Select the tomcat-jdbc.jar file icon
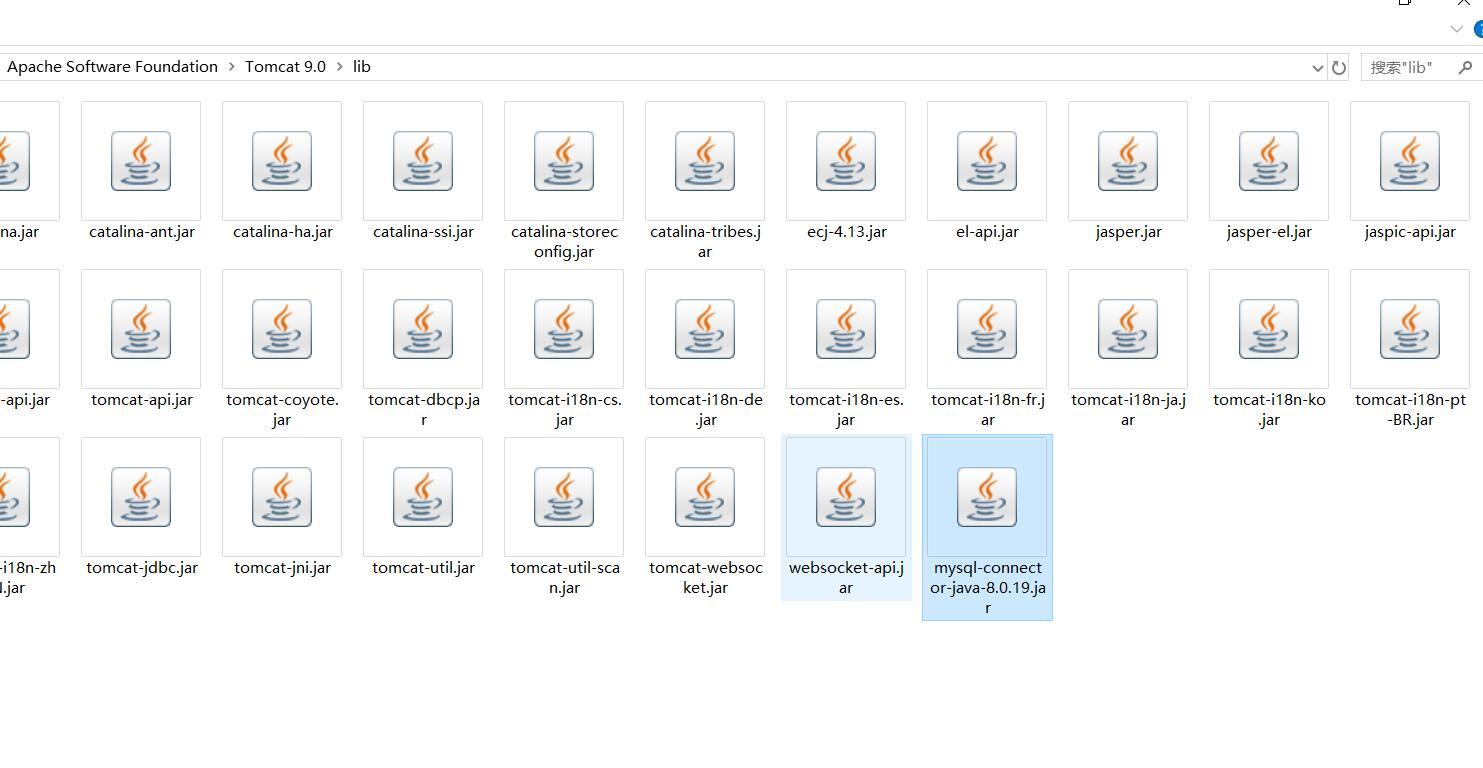Screen dimensions: 1483x768 click(141, 496)
